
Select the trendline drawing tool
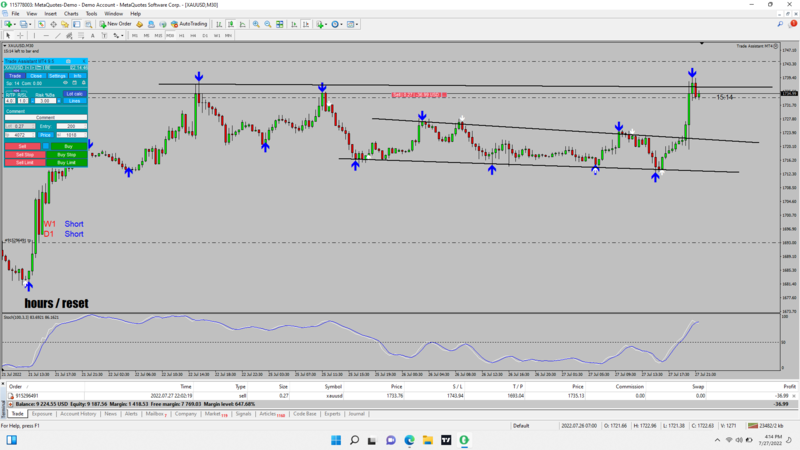[x=58, y=36]
